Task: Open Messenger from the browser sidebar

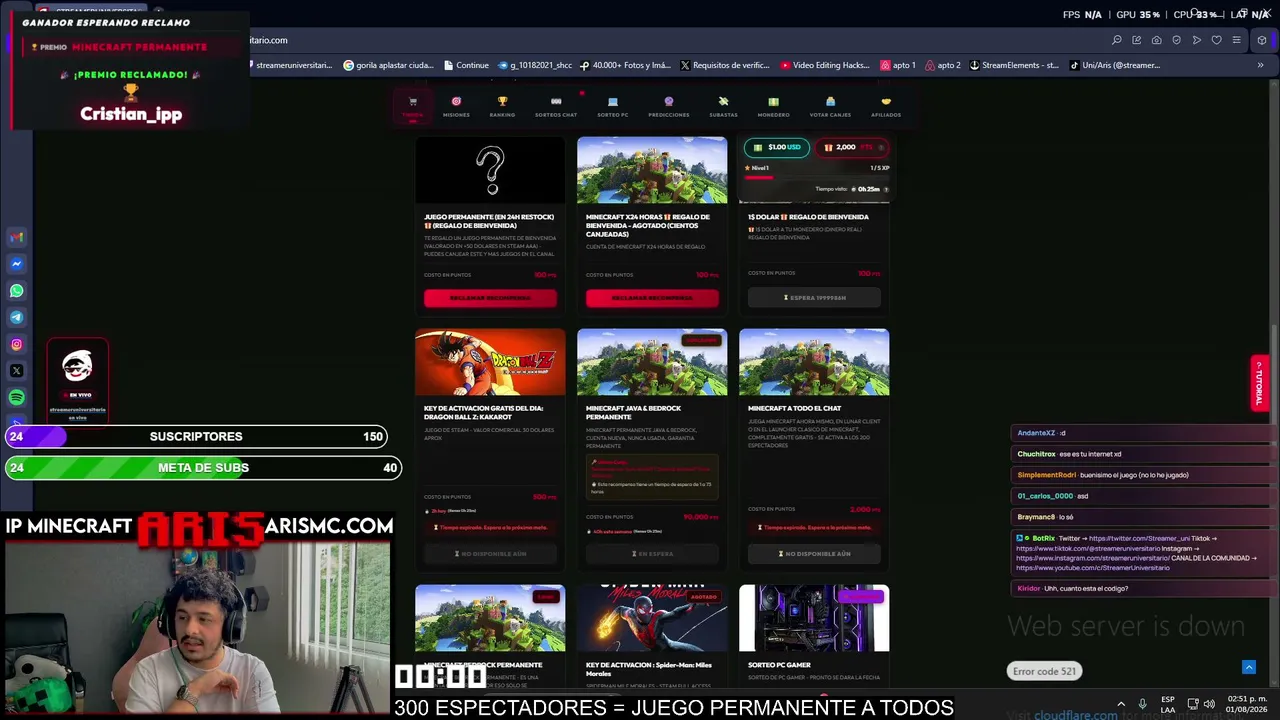Action: 16,264
